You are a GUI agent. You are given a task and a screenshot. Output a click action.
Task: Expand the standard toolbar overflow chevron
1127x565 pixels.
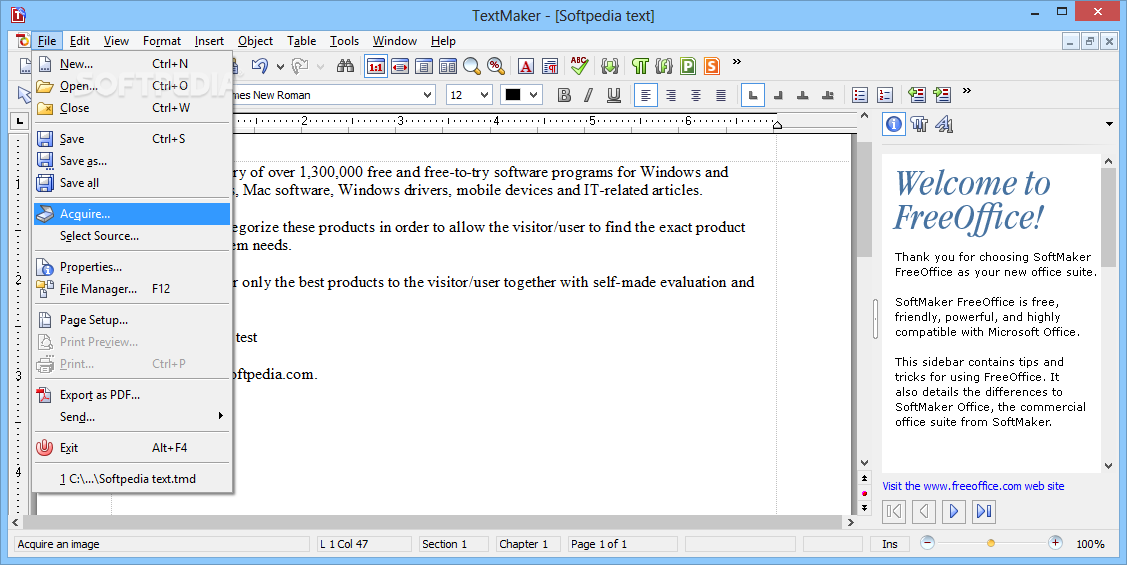737,62
